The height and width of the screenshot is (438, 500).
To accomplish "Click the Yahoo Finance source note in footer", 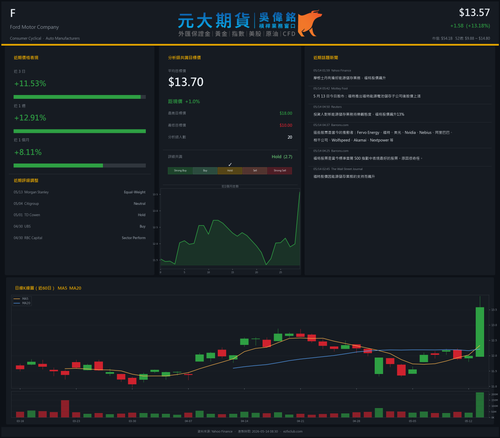I will pyautogui.click(x=215, y=431).
